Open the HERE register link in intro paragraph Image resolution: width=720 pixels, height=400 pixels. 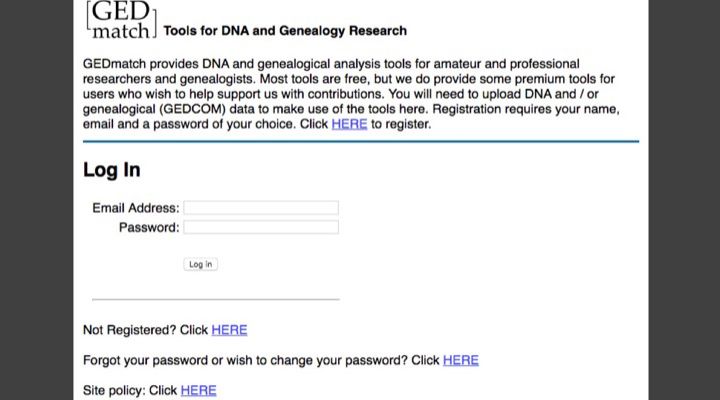click(349, 125)
